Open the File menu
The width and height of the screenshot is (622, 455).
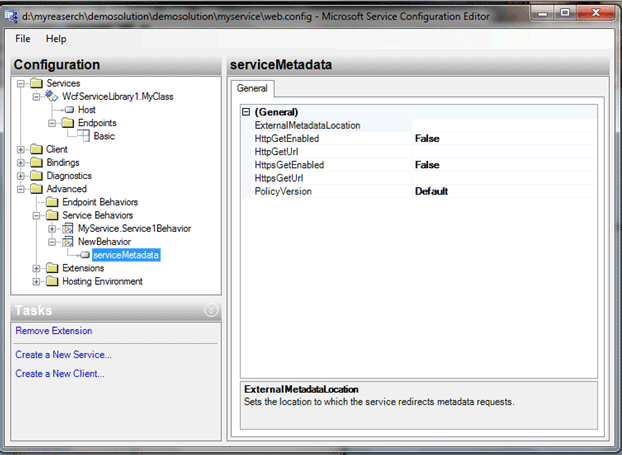23,39
